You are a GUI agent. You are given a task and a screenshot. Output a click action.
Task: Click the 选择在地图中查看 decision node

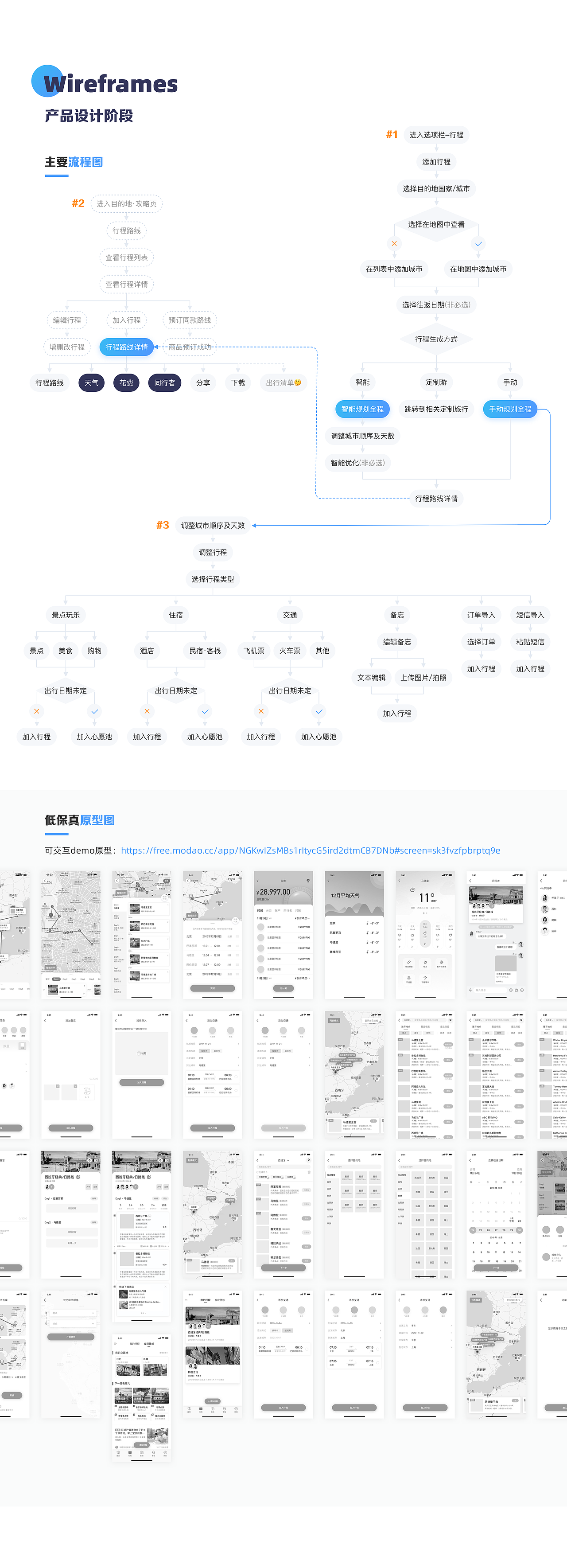[436, 225]
